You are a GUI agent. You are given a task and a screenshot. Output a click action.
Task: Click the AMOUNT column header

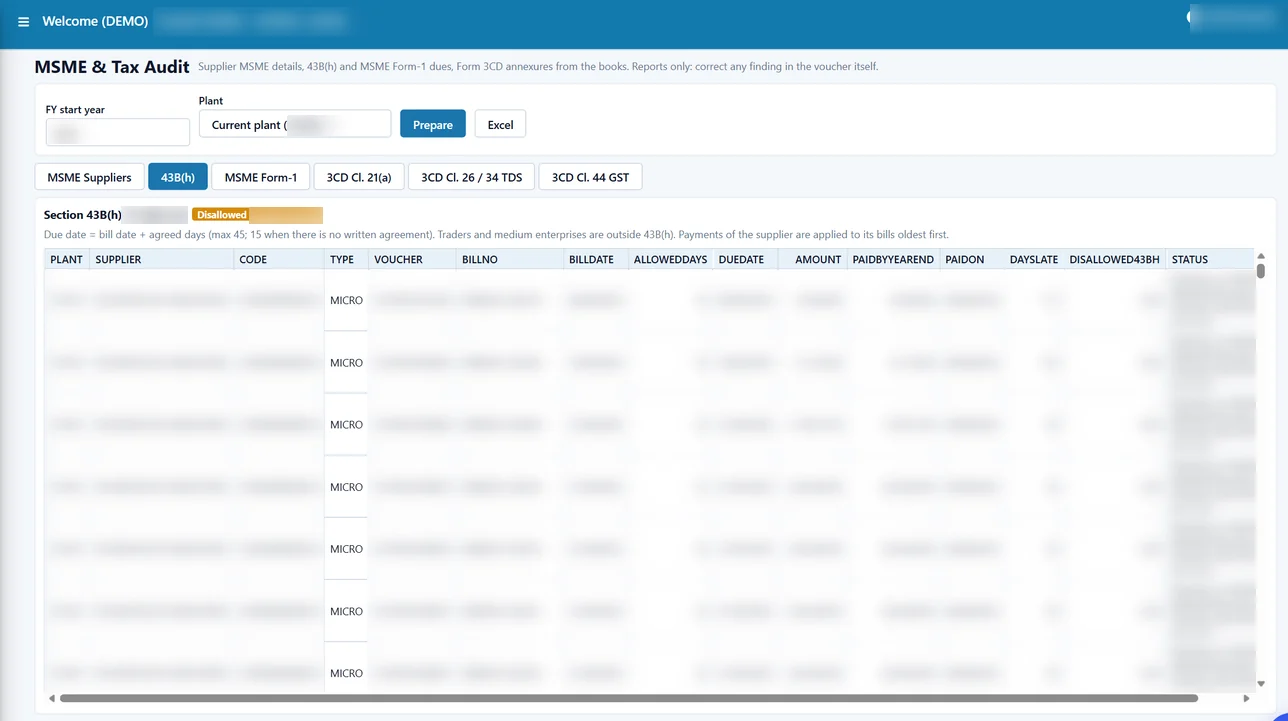point(812,259)
